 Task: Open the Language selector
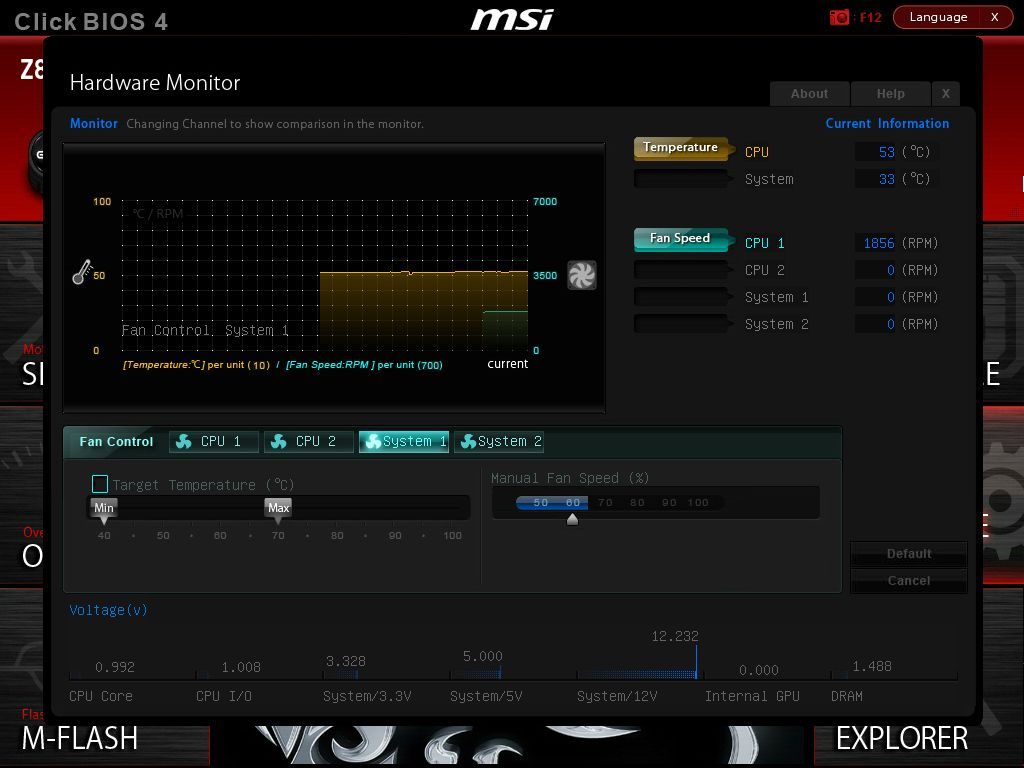click(938, 17)
